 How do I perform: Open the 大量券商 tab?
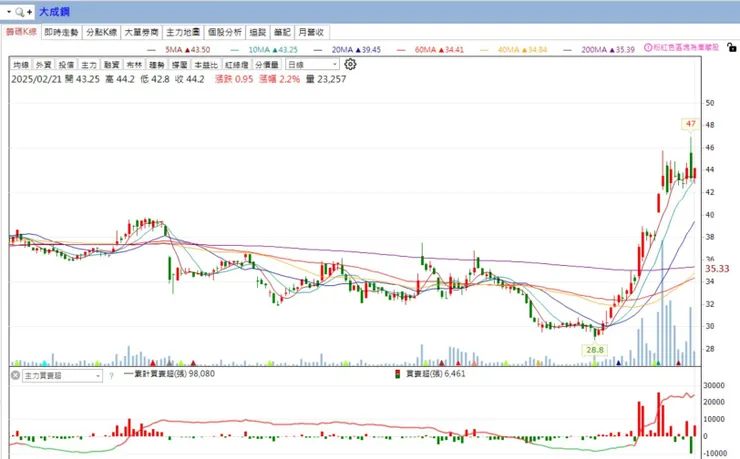coord(141,32)
